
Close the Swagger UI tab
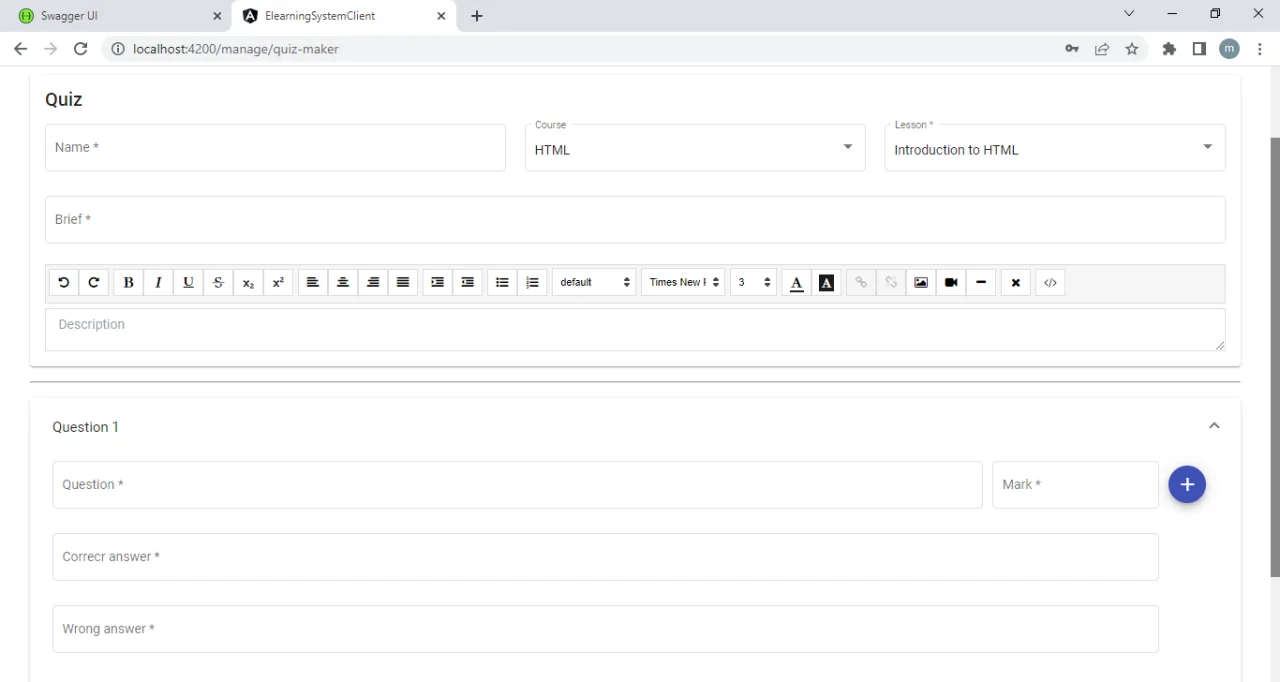point(217,16)
